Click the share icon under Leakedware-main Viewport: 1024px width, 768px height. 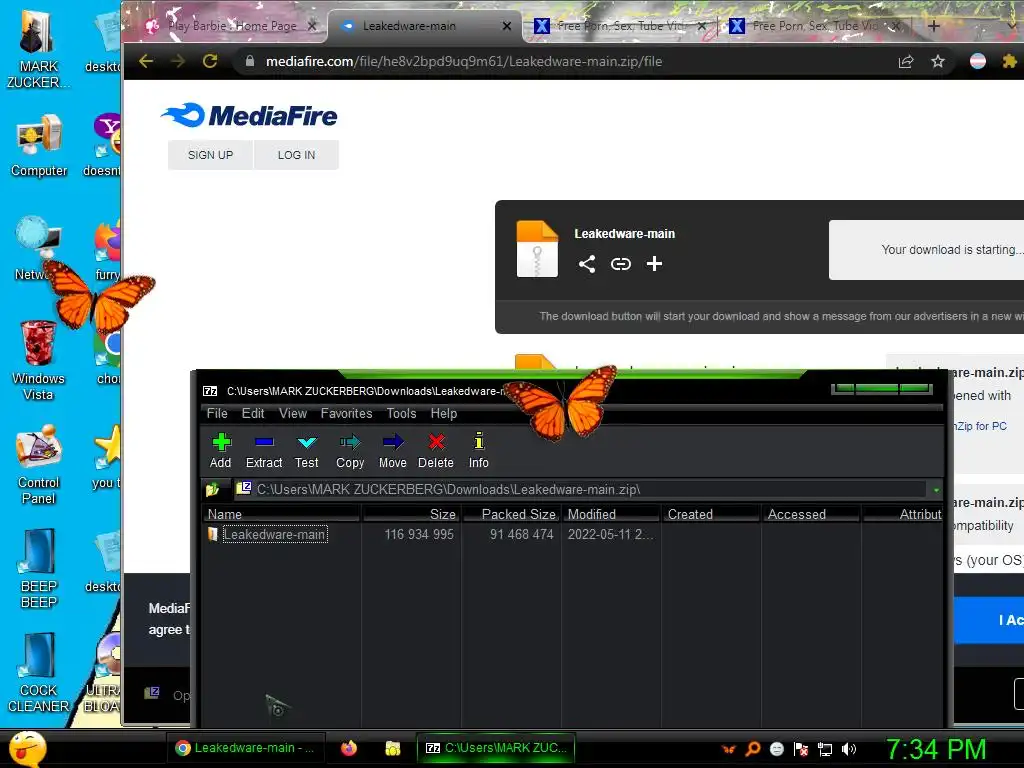pos(586,264)
